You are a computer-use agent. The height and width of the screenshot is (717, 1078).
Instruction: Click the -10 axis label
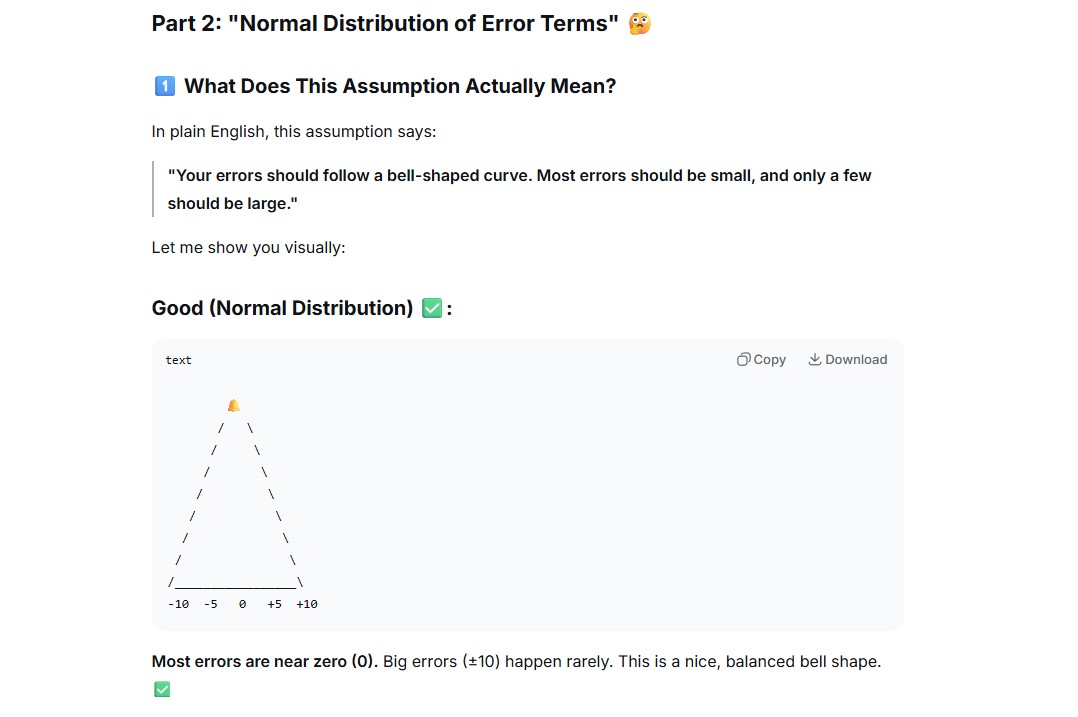(178, 604)
